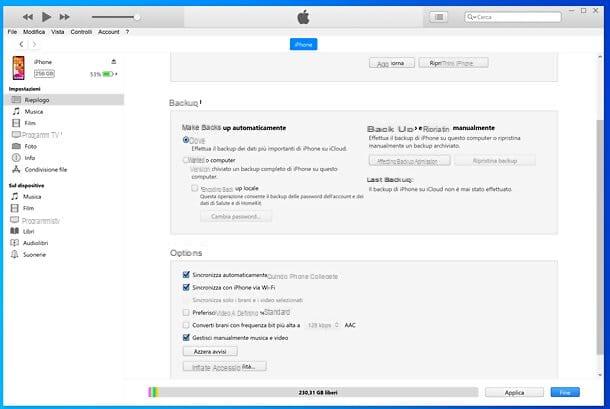Viewport: 610px width, 409px height.
Task: Open Film under Sul dispositivo
Action: tap(28, 208)
